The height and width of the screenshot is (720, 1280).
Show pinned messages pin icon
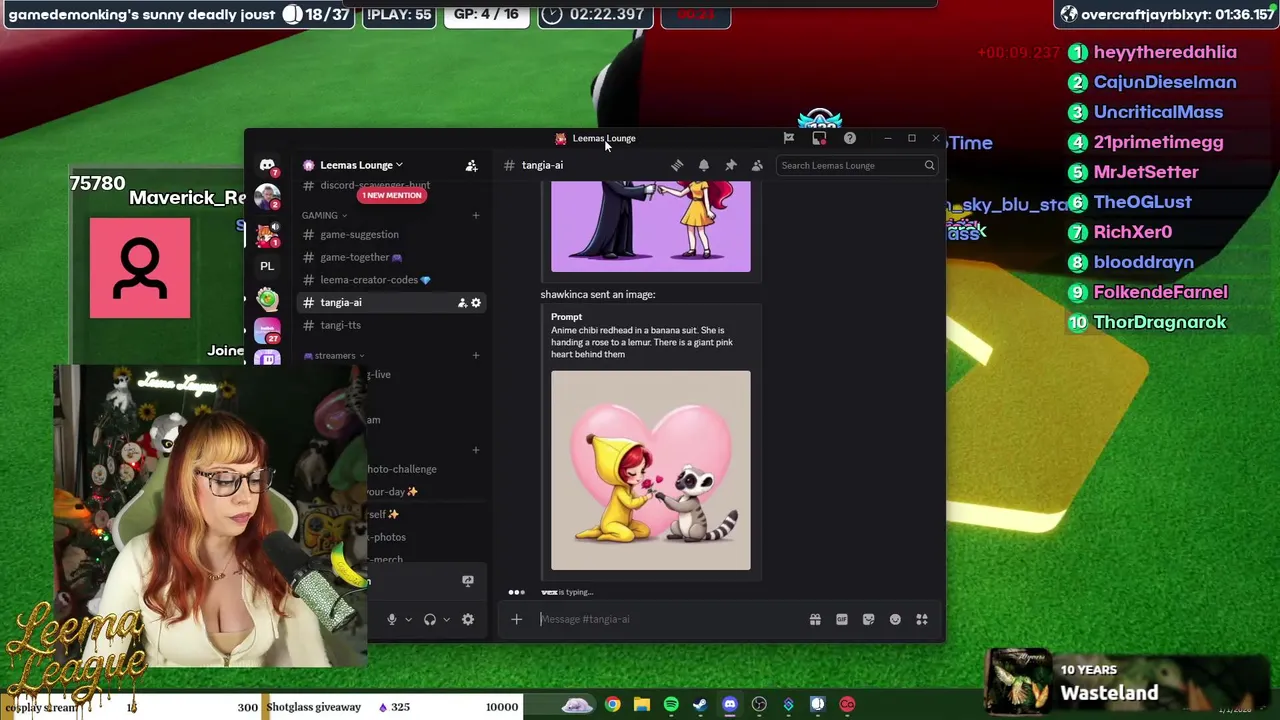coord(731,165)
